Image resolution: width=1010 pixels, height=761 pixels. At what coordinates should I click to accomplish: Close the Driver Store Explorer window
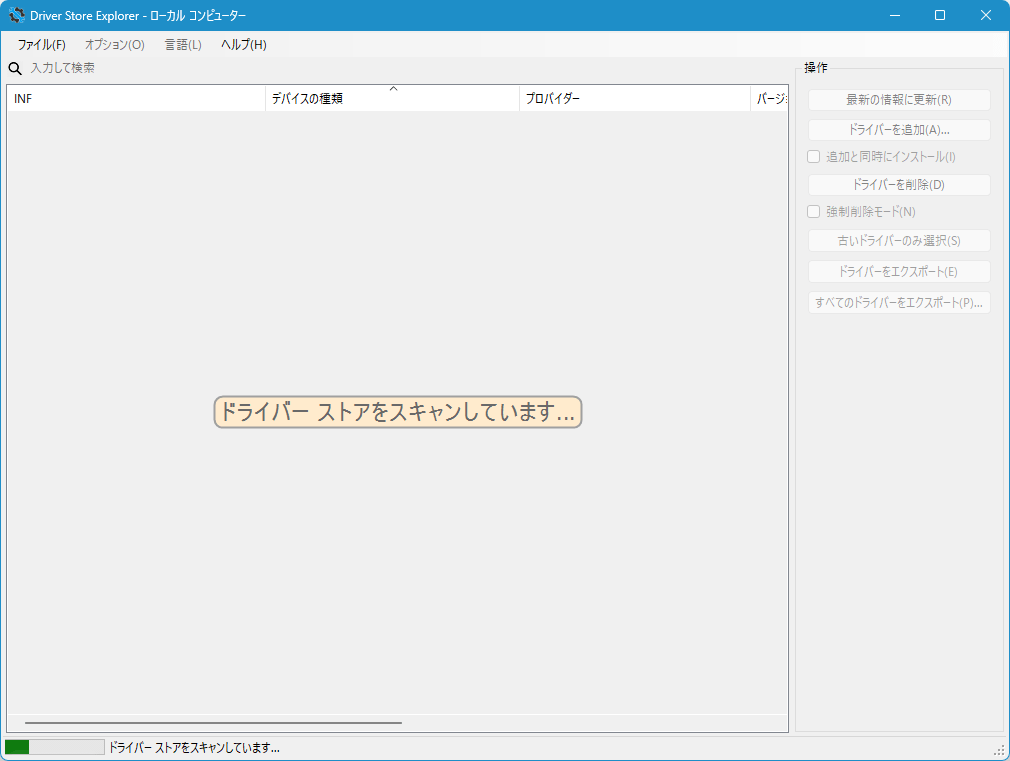click(986, 15)
